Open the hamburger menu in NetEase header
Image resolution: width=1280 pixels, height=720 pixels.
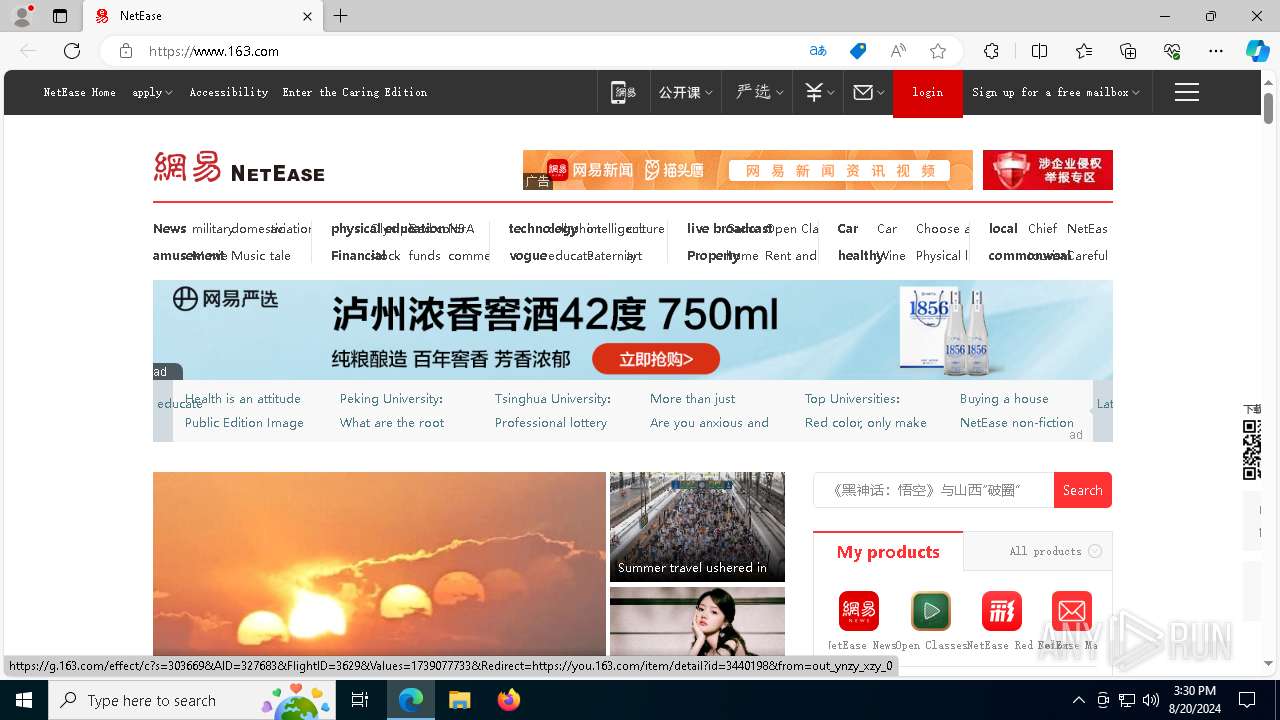pos(1187,92)
